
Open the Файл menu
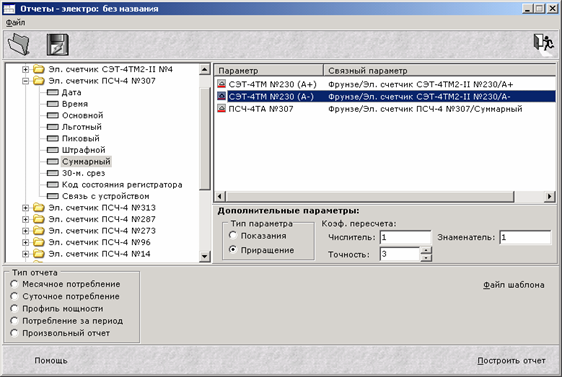pos(15,23)
